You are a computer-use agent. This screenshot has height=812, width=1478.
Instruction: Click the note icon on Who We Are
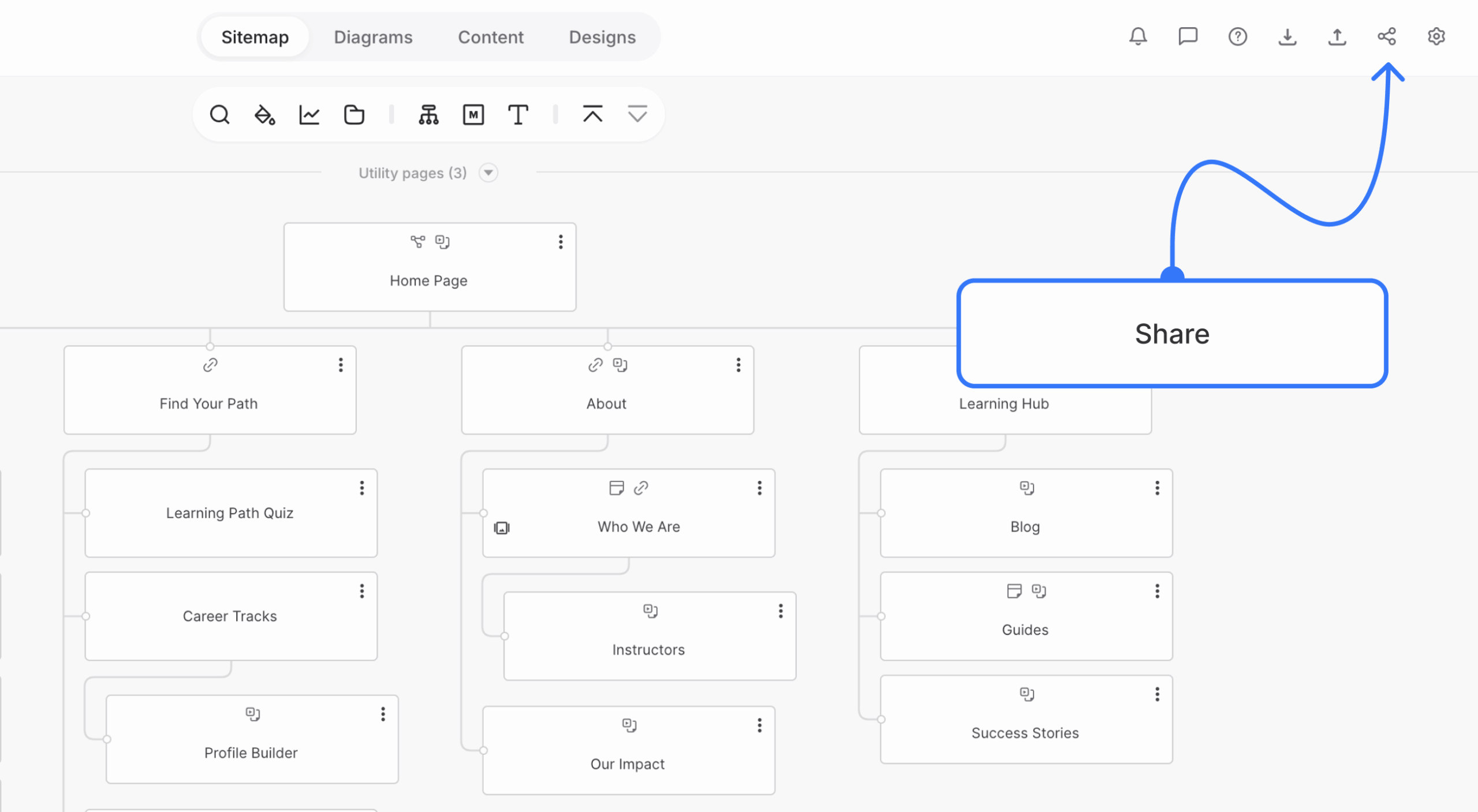pos(617,488)
